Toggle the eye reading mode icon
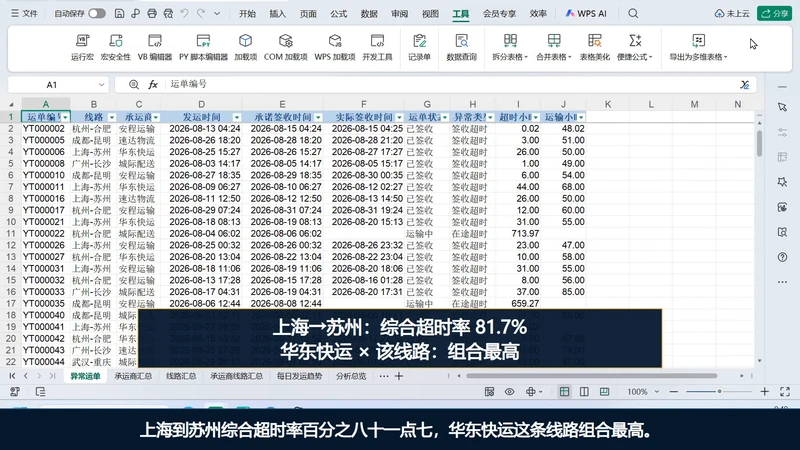This screenshot has width=800, height=450. click(509, 392)
